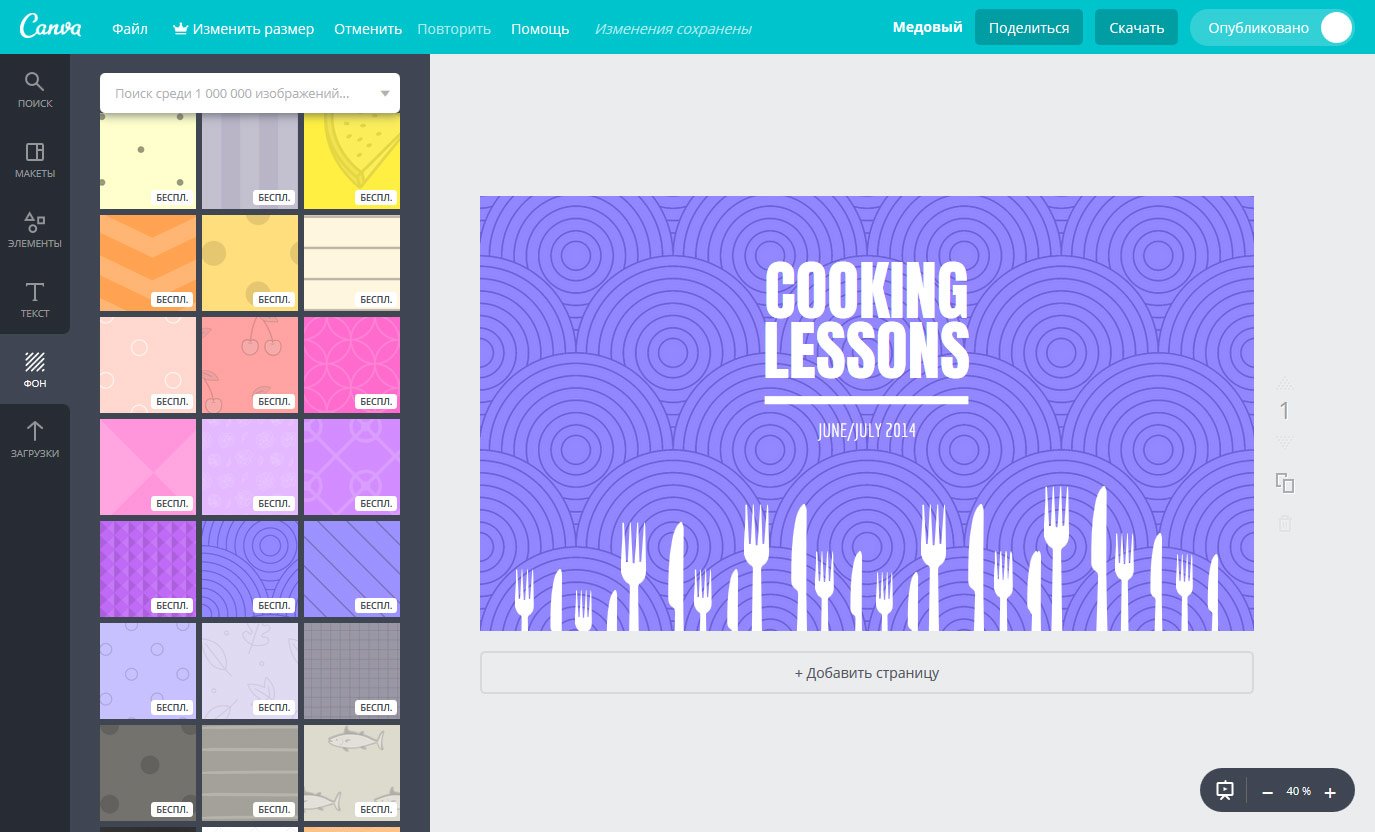Screen dimensions: 1375x832
Task: Delete page with trash icon
Action: (1285, 523)
